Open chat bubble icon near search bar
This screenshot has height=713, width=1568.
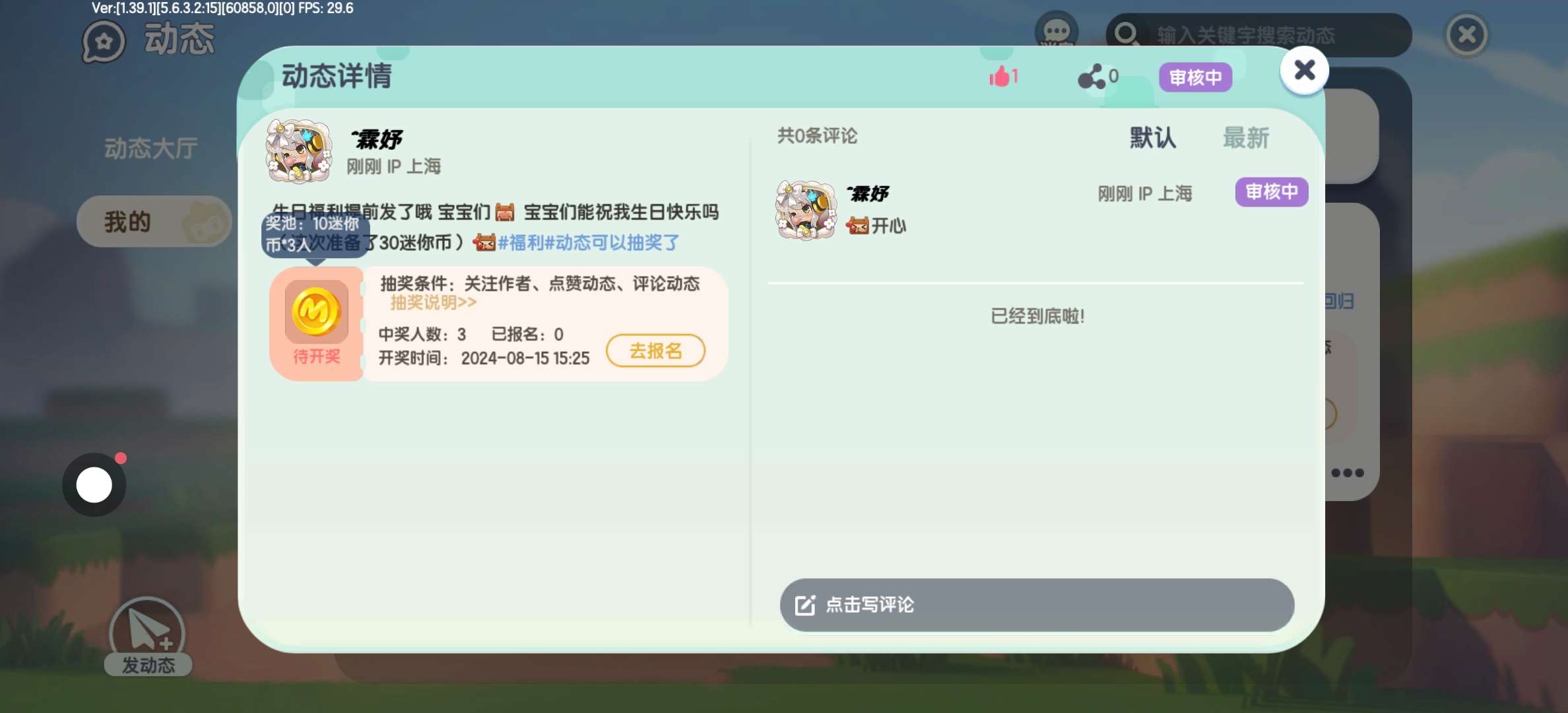[1057, 31]
